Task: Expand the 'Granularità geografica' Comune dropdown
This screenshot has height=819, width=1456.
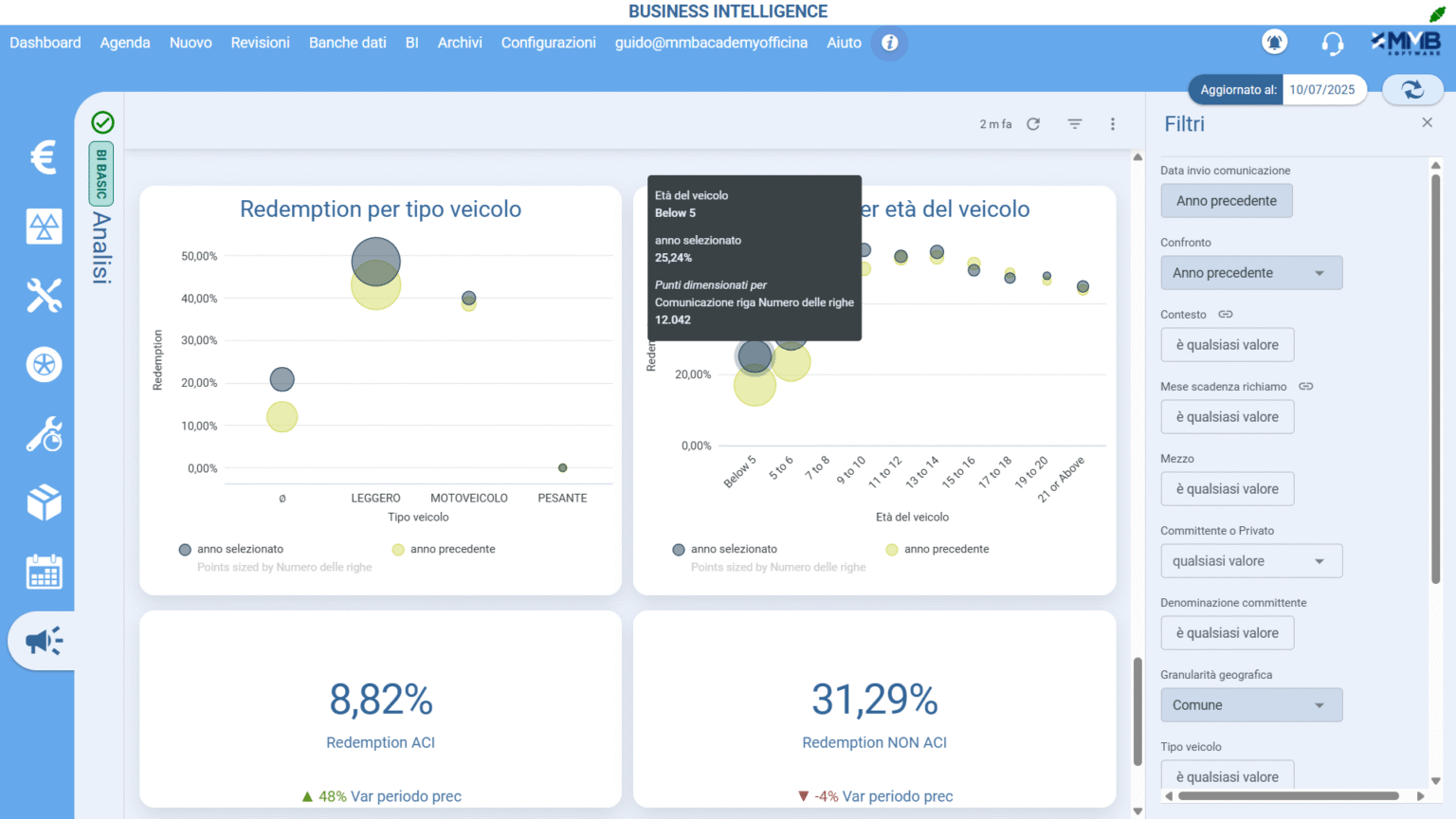Action: 1251,705
